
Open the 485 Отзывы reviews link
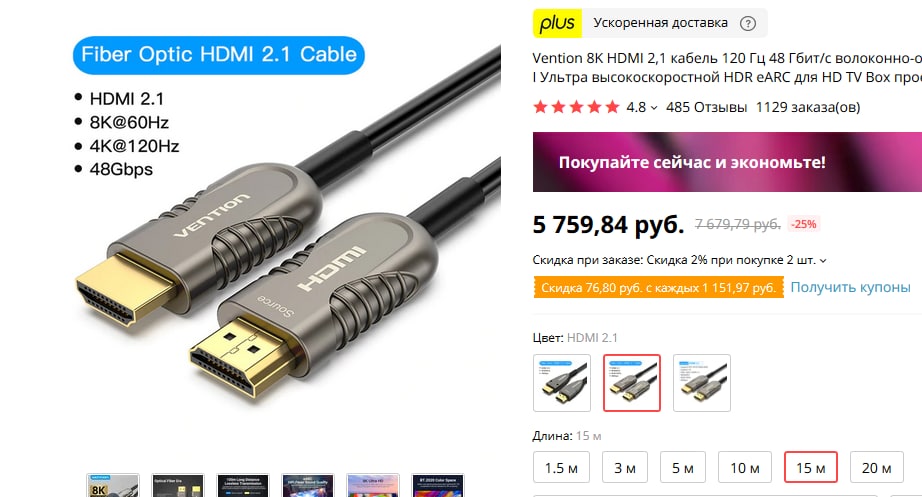pos(707,107)
